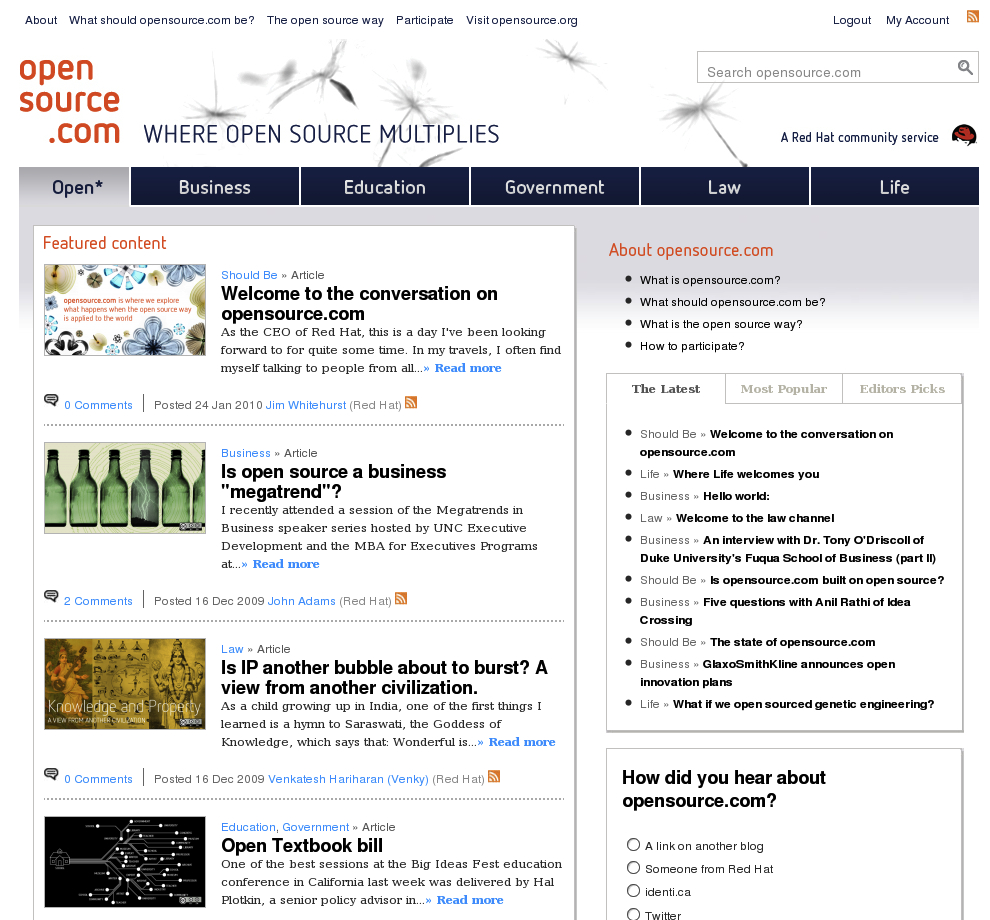Click the RSS icon beside John Adams' post date
The height and width of the screenshot is (920, 990).
point(401,597)
